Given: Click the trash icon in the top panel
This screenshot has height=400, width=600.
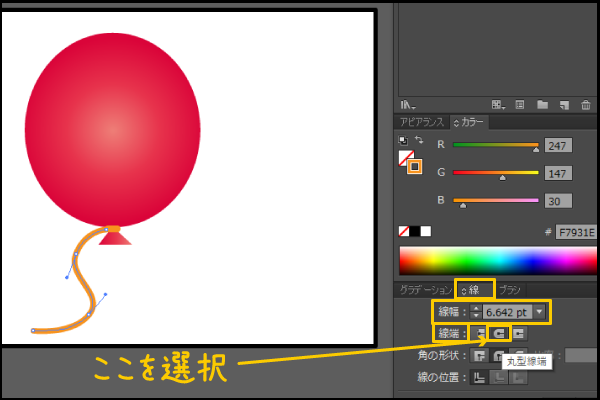Looking at the screenshot, I should [x=585, y=104].
